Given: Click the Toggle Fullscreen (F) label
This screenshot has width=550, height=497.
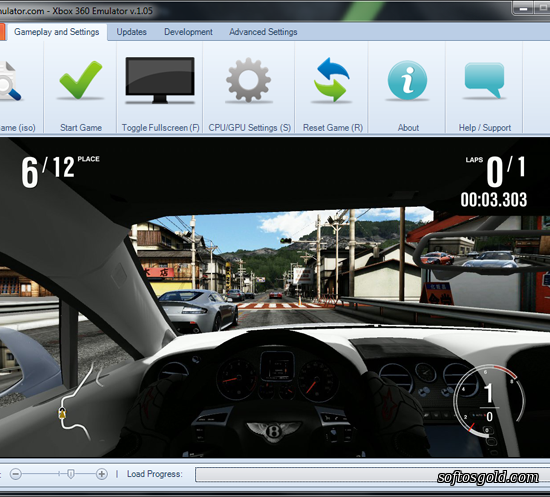Looking at the screenshot, I should click(161, 128).
